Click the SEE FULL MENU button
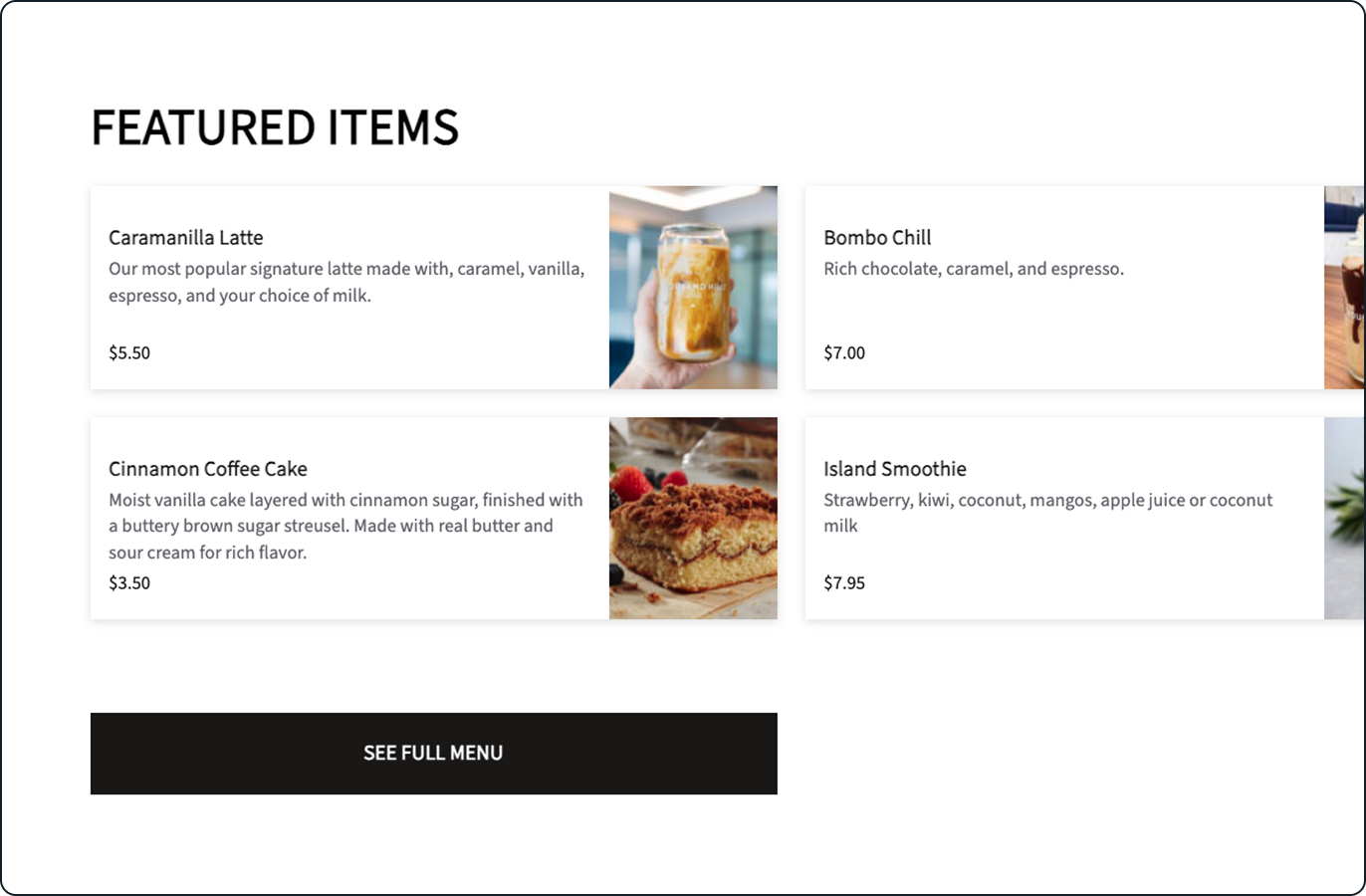 tap(433, 754)
